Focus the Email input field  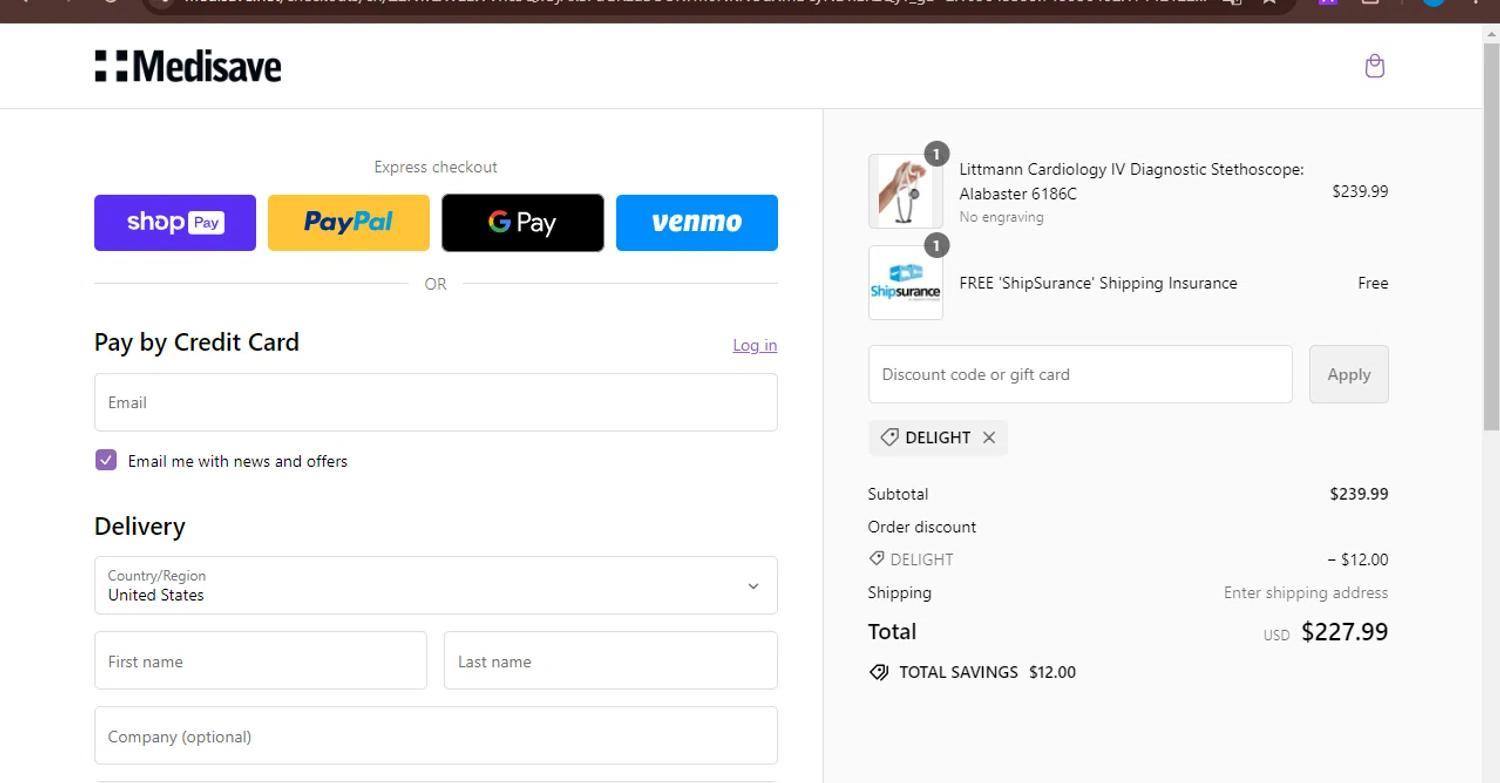[436, 402]
